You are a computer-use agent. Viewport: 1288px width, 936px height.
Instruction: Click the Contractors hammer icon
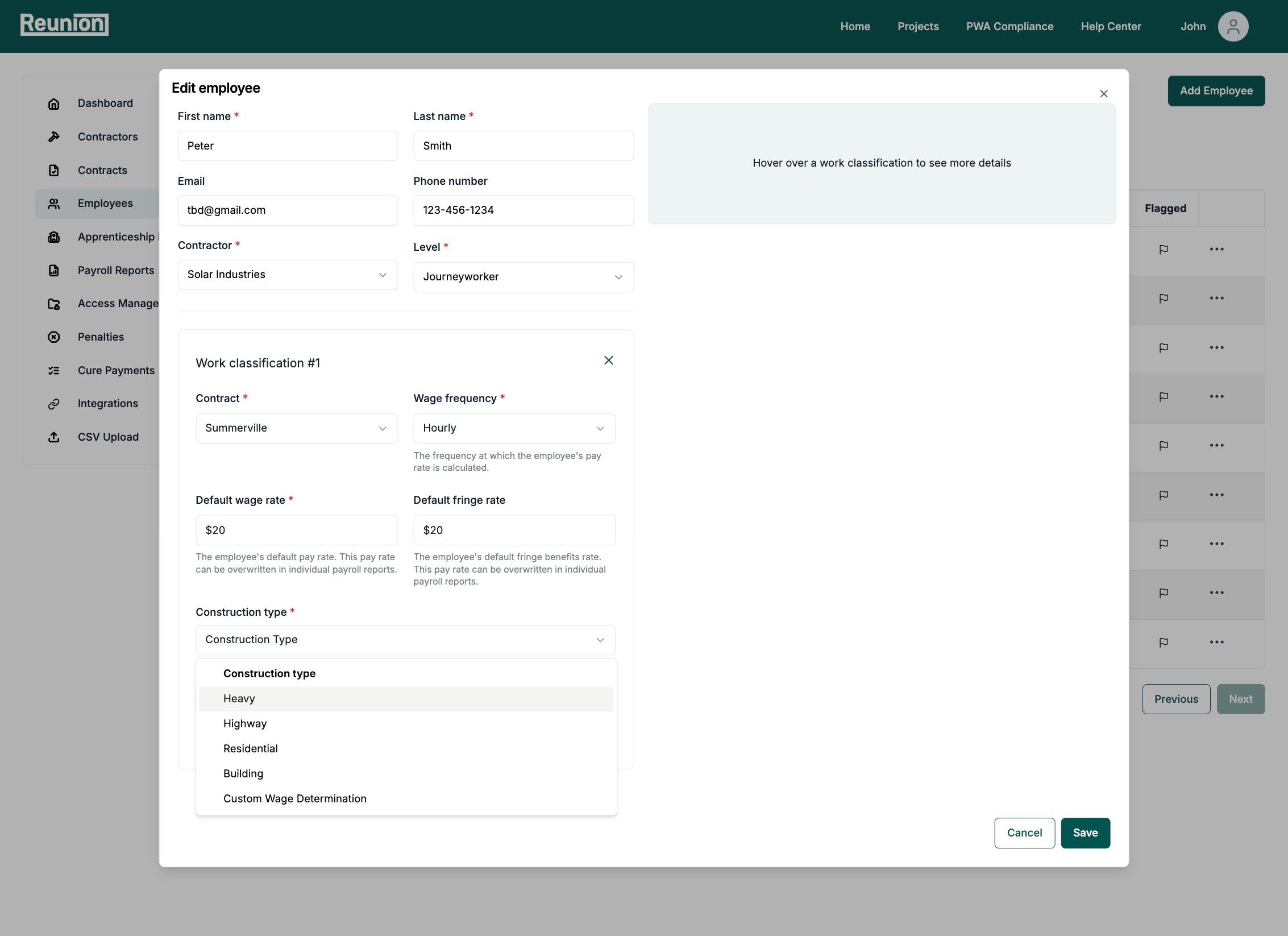coord(54,136)
